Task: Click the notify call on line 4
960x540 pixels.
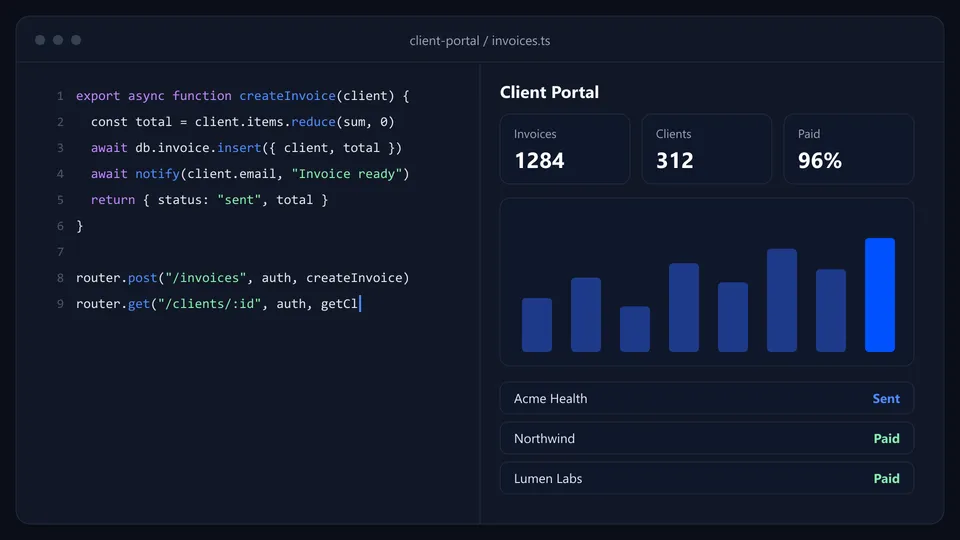Action: (x=157, y=174)
